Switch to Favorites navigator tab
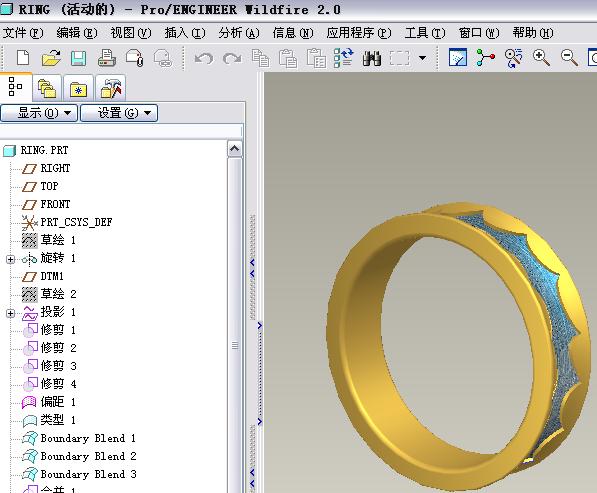Viewport: 597px width, 493px height. 78,89
